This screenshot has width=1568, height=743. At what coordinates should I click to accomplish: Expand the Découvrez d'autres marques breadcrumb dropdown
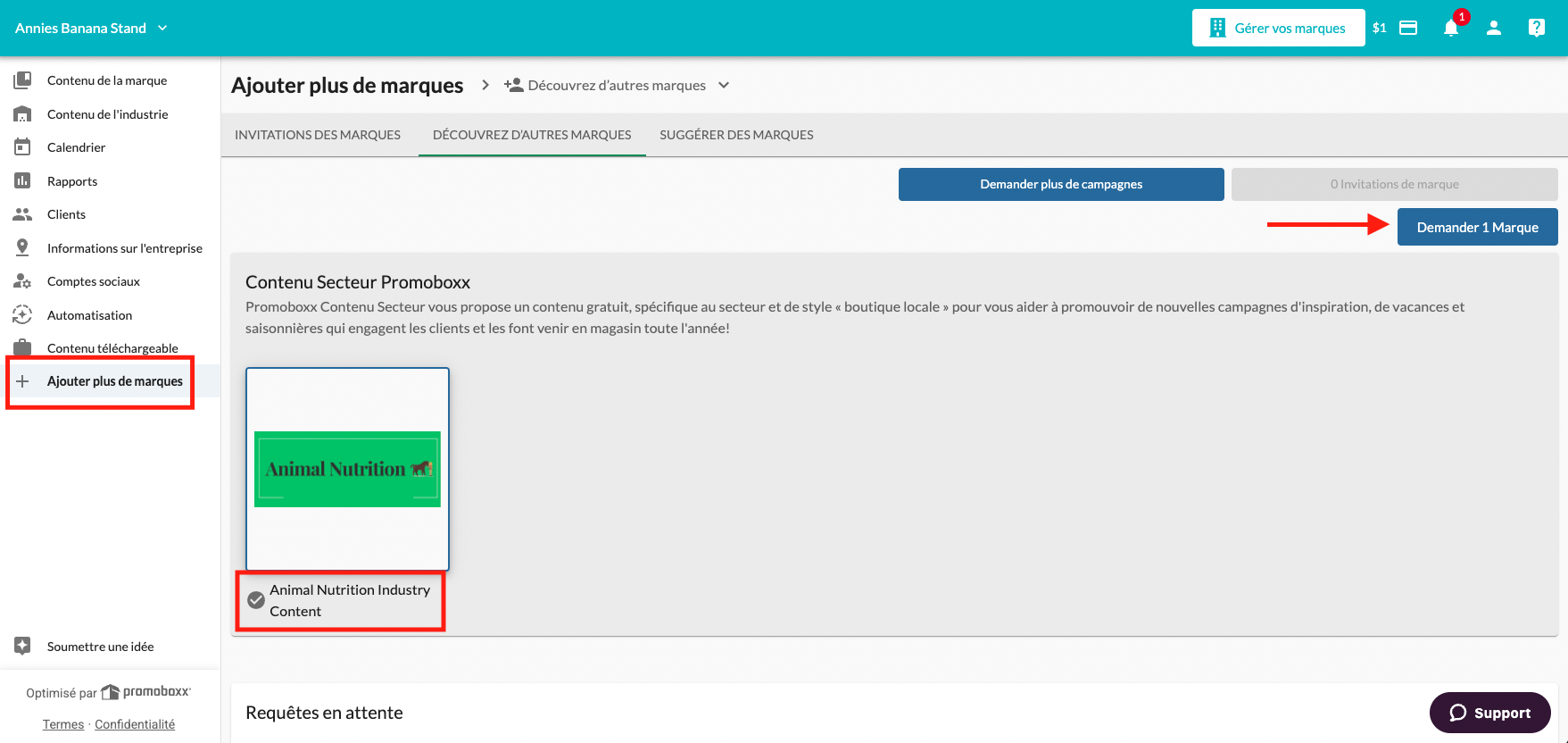pyautogui.click(x=724, y=85)
